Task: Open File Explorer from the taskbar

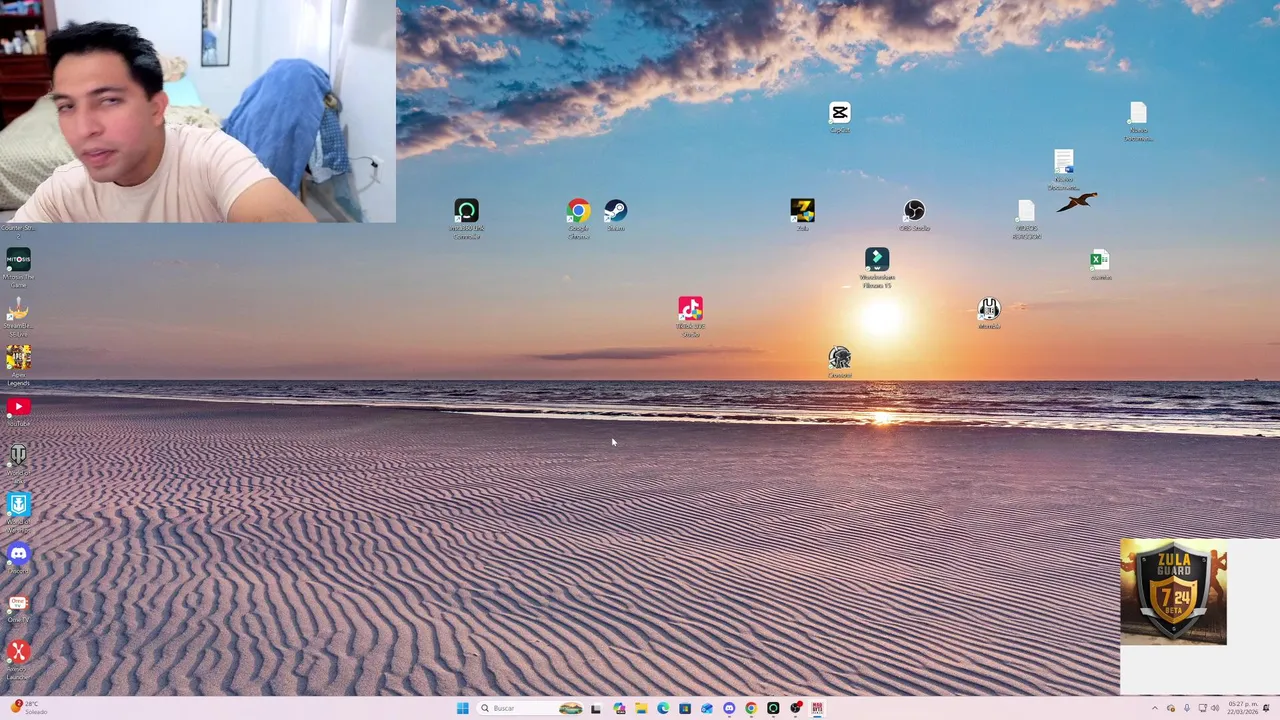Action: [x=641, y=708]
